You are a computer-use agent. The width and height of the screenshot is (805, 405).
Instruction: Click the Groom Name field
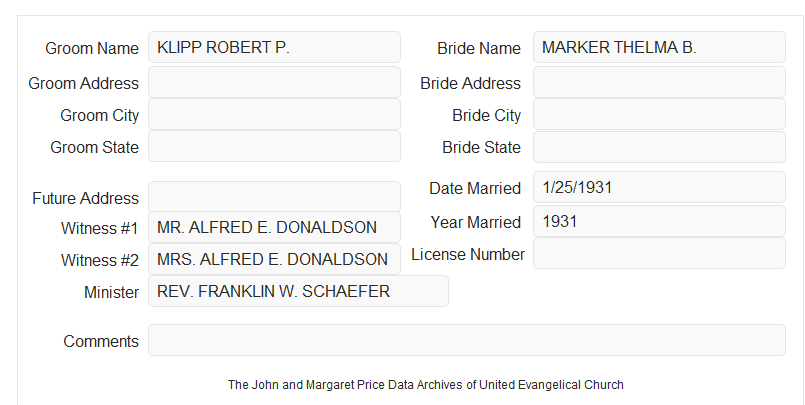(274, 47)
